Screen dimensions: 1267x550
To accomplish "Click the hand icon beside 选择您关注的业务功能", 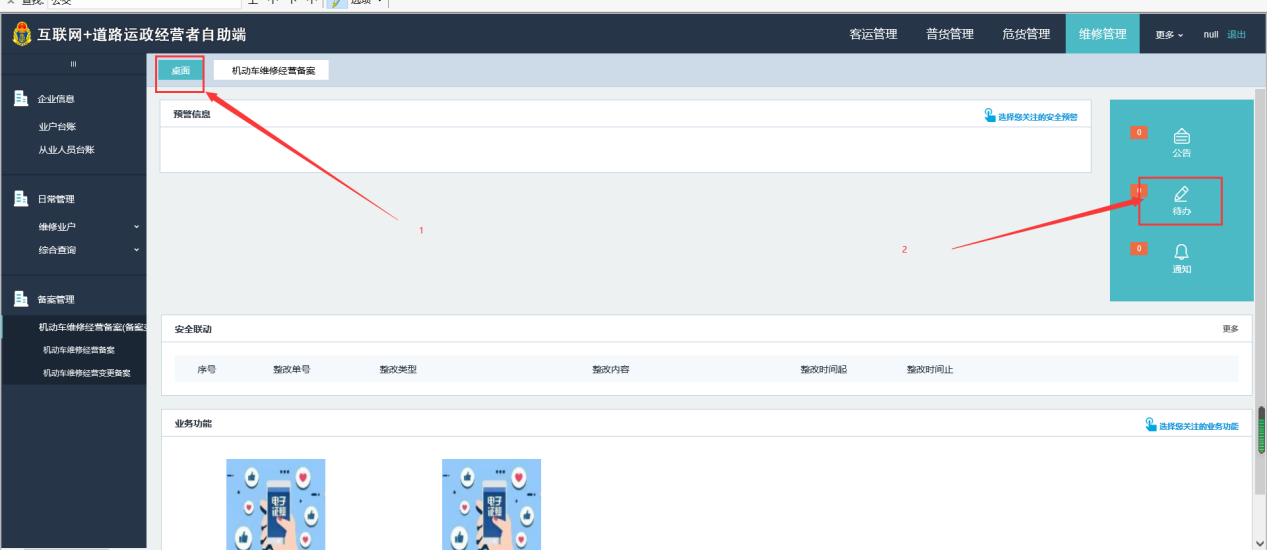I will click(1150, 425).
